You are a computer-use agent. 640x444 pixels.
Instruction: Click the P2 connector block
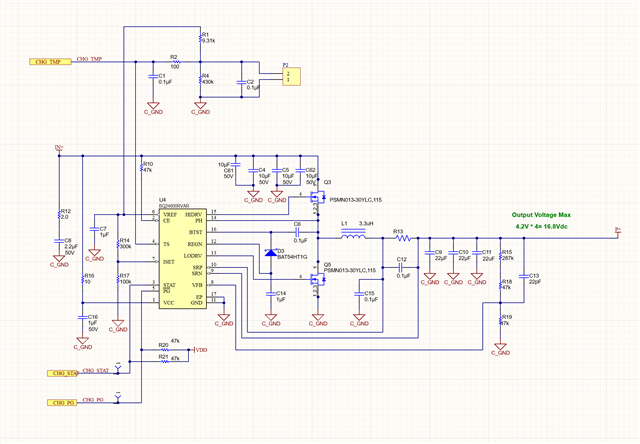point(291,76)
